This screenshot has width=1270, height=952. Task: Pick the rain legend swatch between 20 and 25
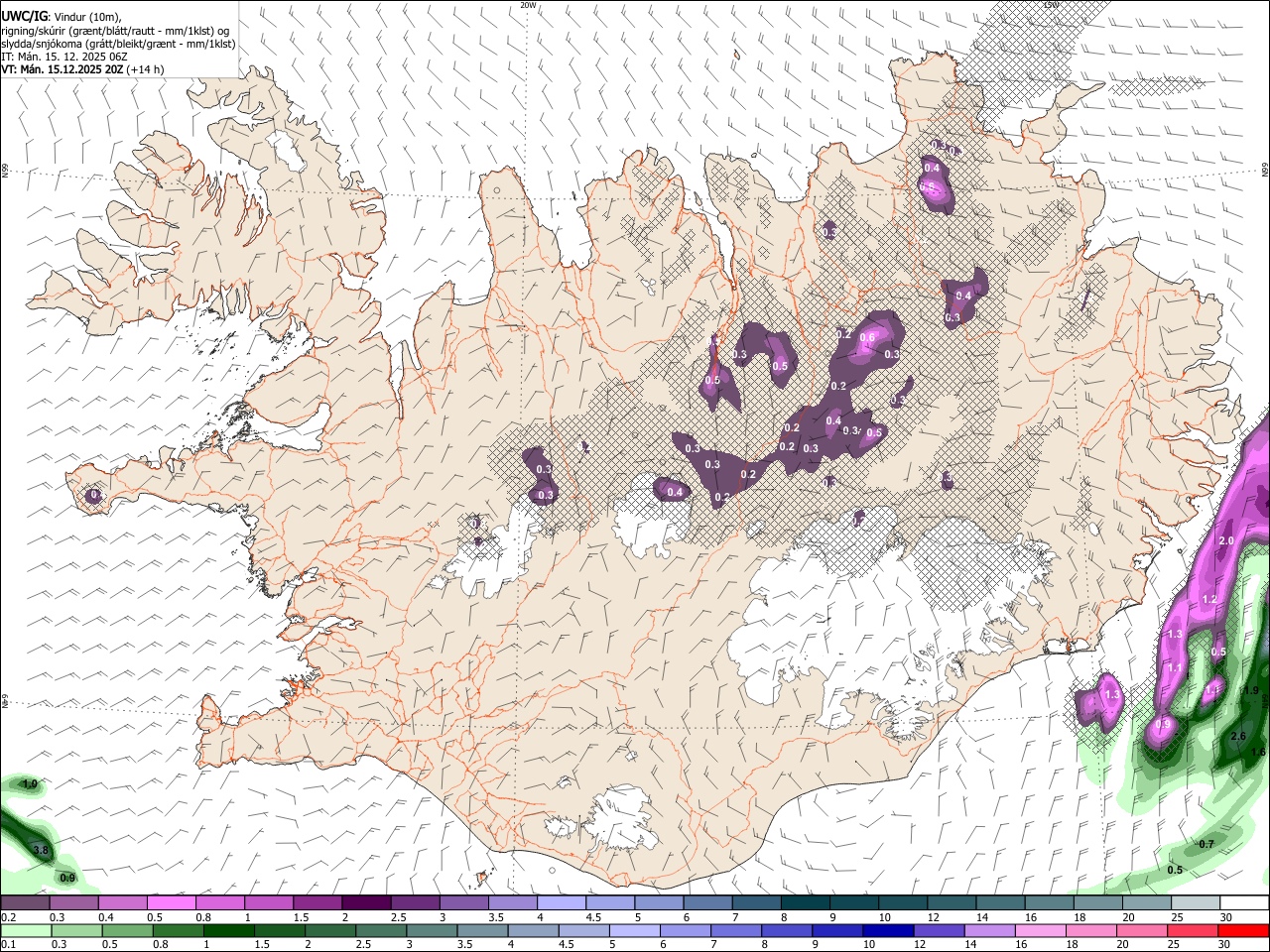pos(1145,931)
